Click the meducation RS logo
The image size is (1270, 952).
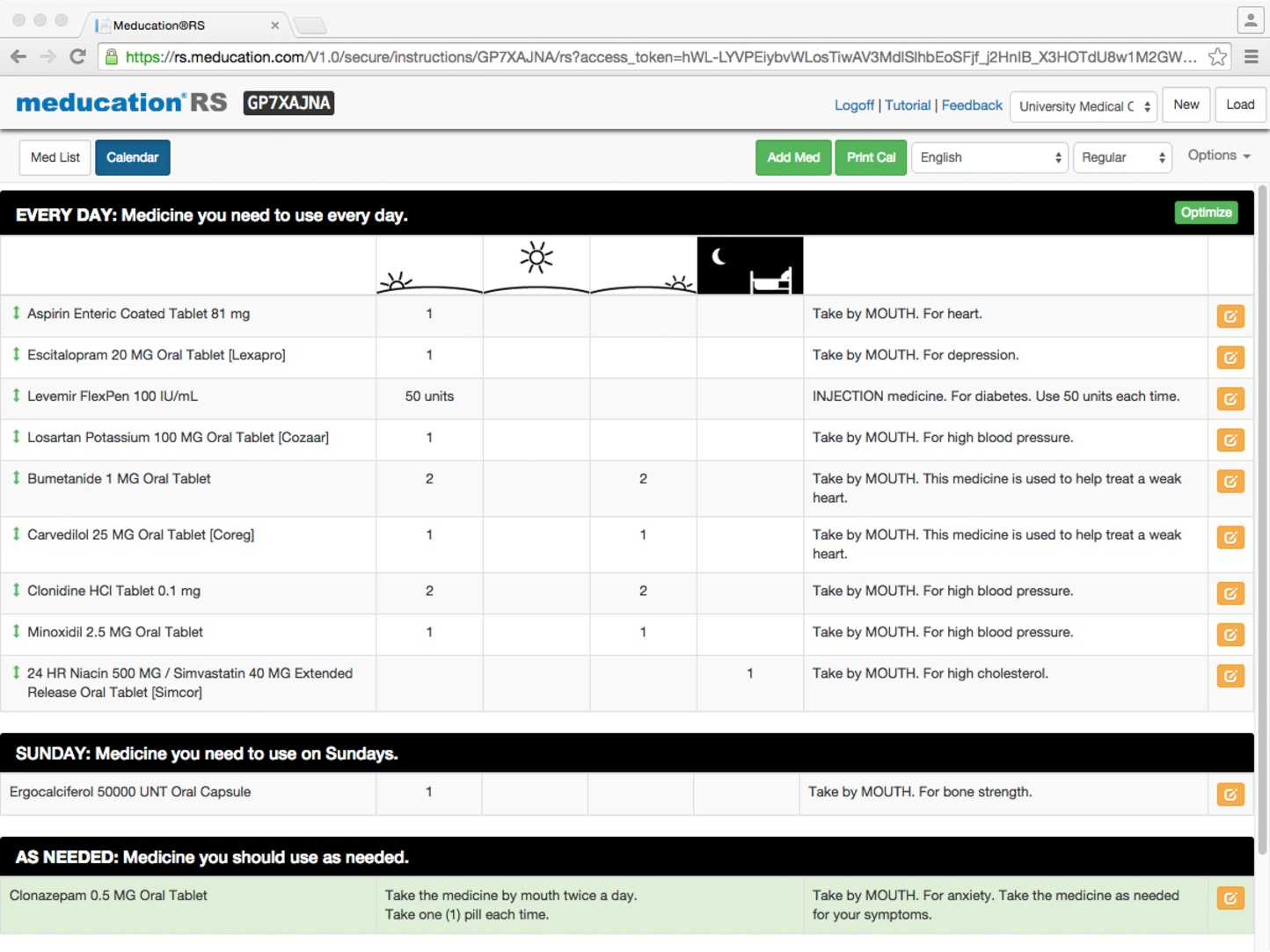coord(121,103)
